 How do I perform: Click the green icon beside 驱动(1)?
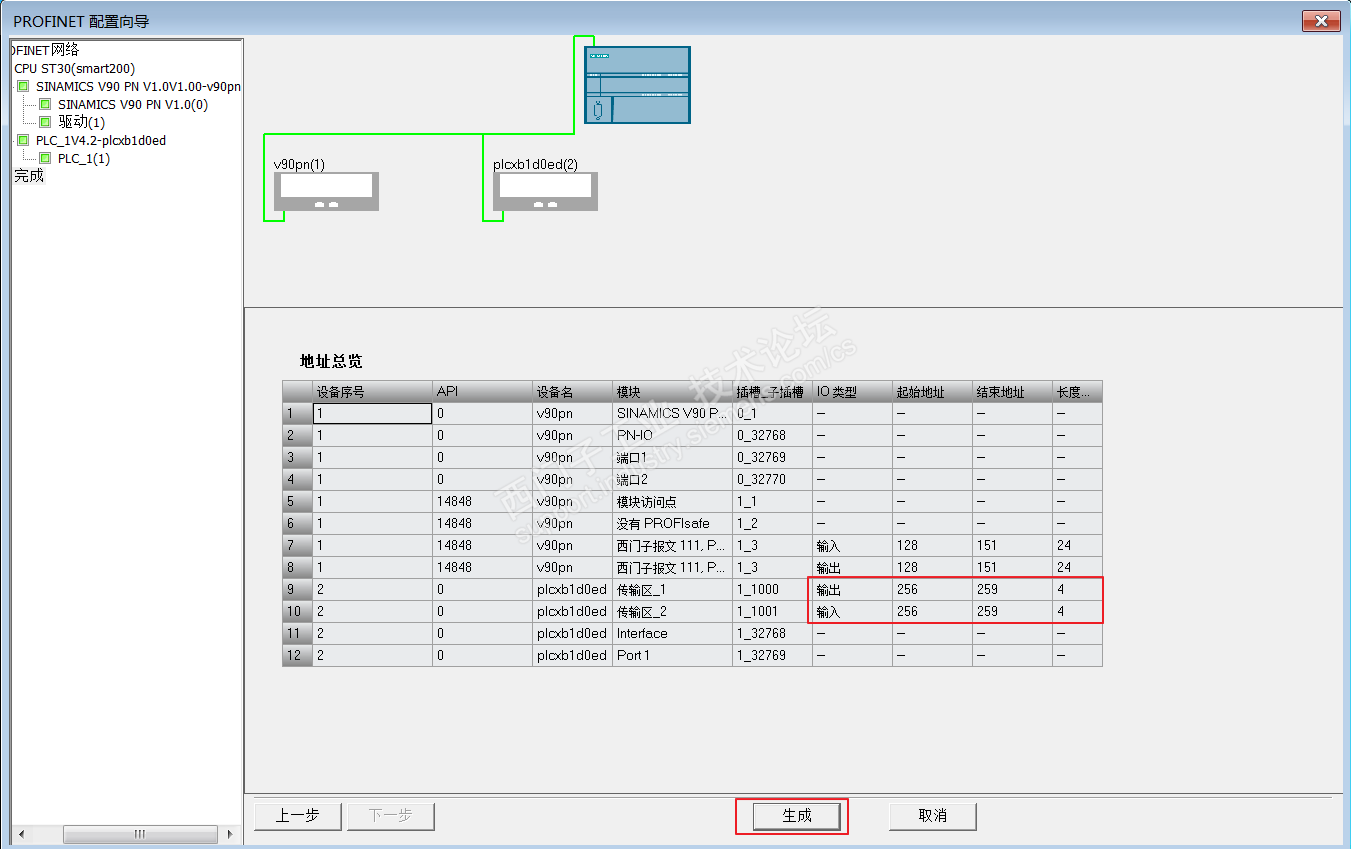pos(45,122)
